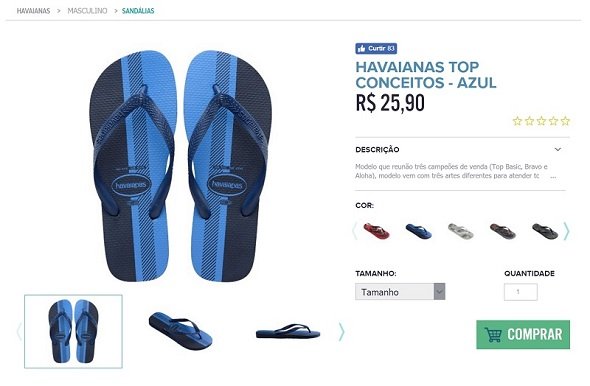The width and height of the screenshot is (590, 386).
Task: Rate product with the fifth star
Action: pyautogui.click(x=565, y=121)
